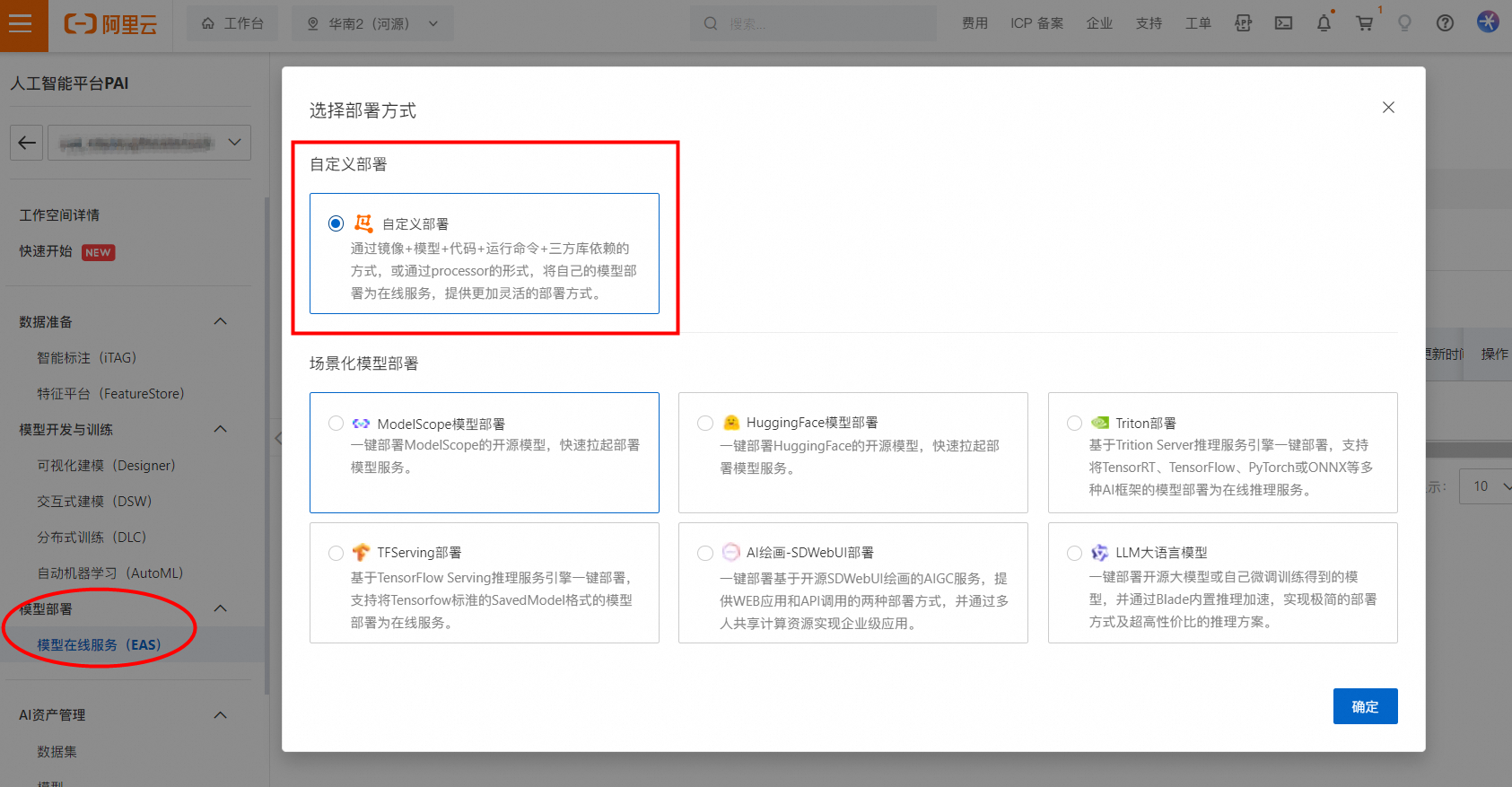Image resolution: width=1512 pixels, height=787 pixels.
Task: Go back using the left arrow button
Action: click(27, 143)
